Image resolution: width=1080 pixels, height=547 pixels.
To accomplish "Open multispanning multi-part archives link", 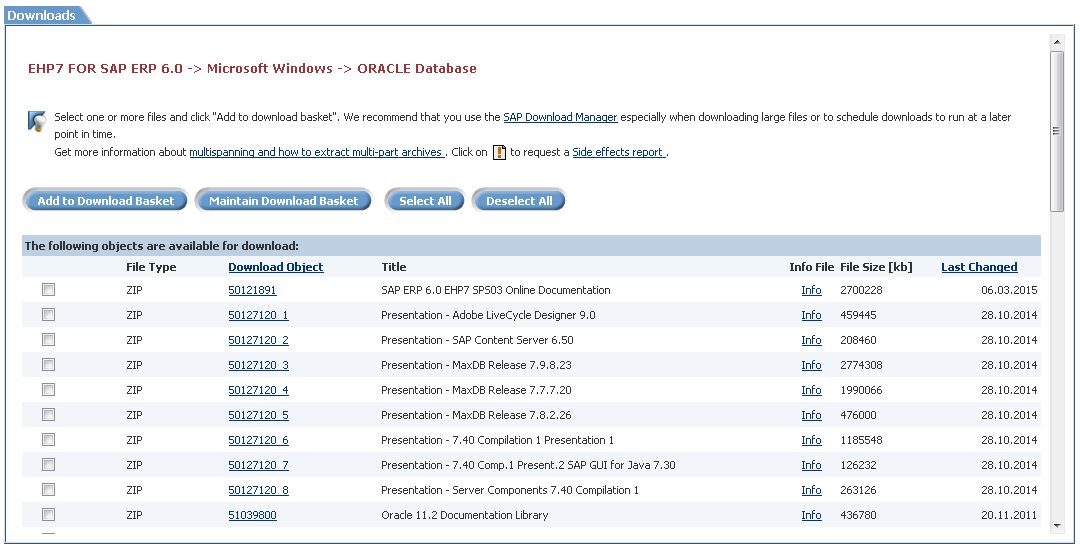I will pyautogui.click(x=316, y=152).
